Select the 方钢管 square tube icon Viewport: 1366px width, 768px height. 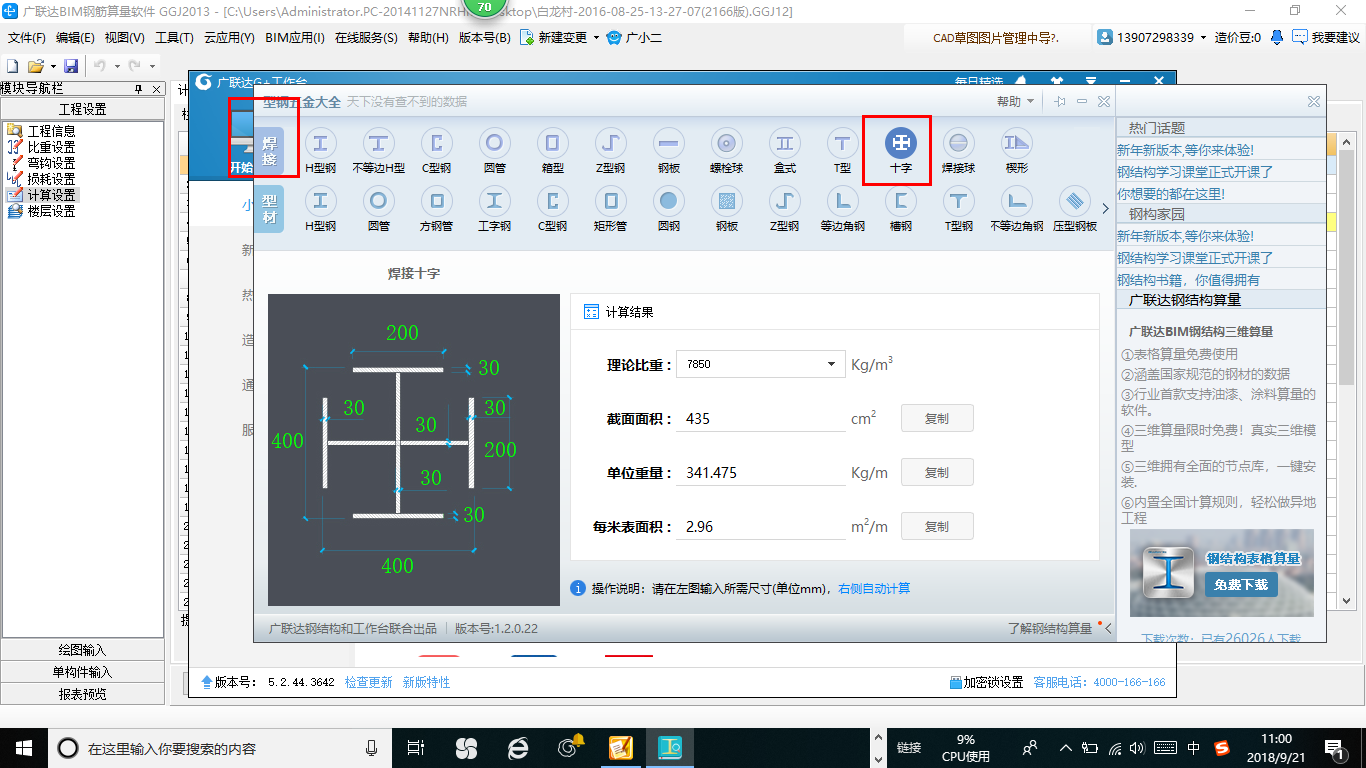coord(437,201)
